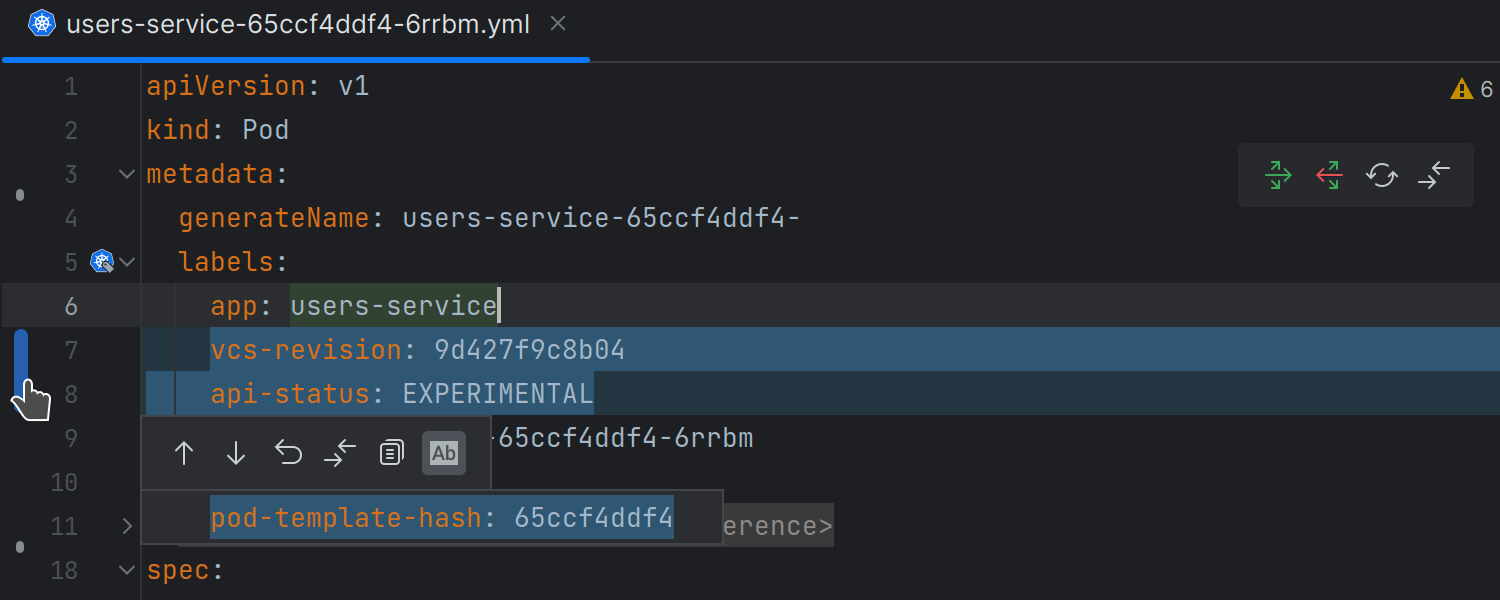This screenshot has height=600, width=1500.
Task: Click the red pull-from-cluster arrow icon
Action: (1329, 174)
